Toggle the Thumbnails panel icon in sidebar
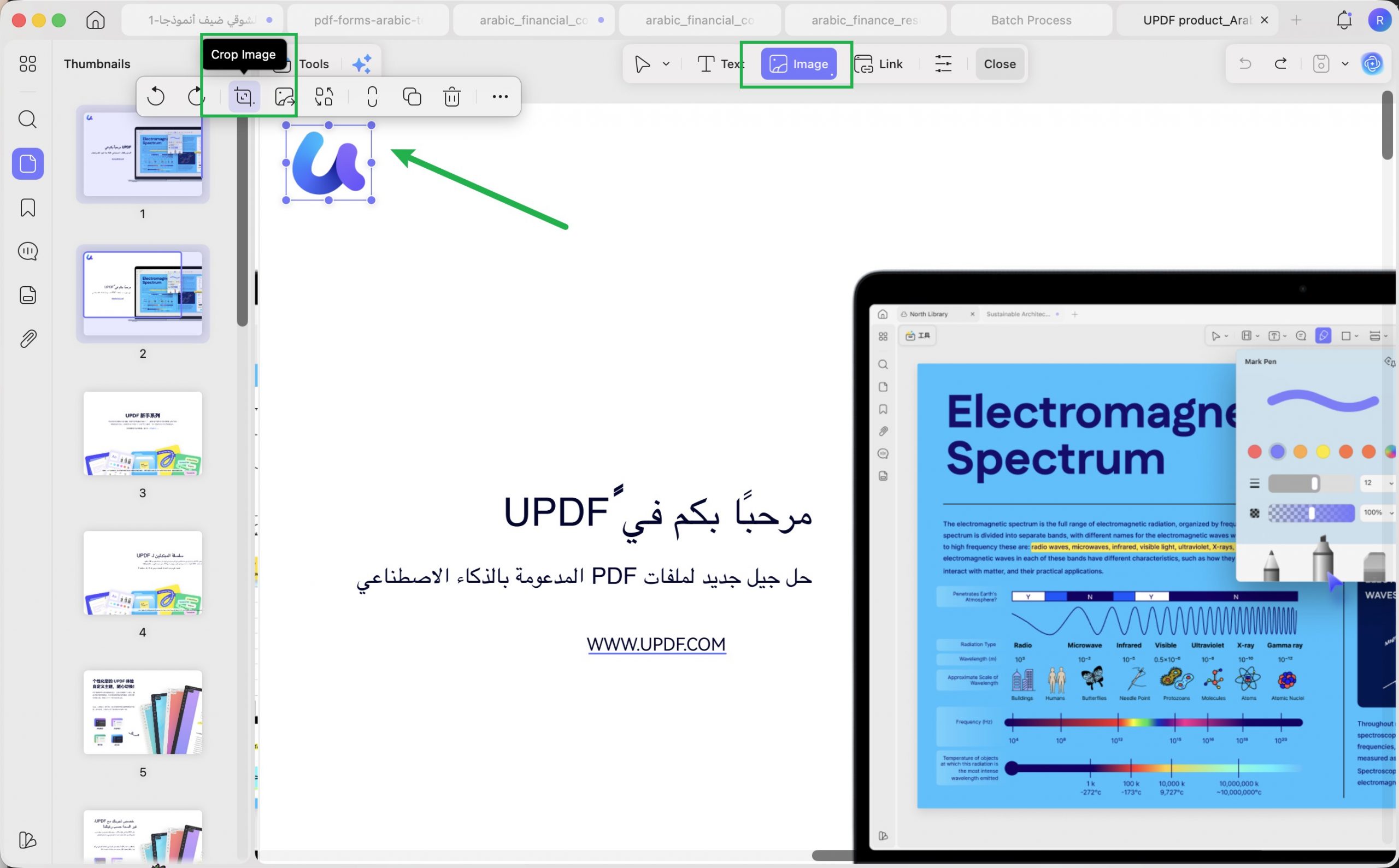Image resolution: width=1399 pixels, height=868 pixels. (27, 164)
